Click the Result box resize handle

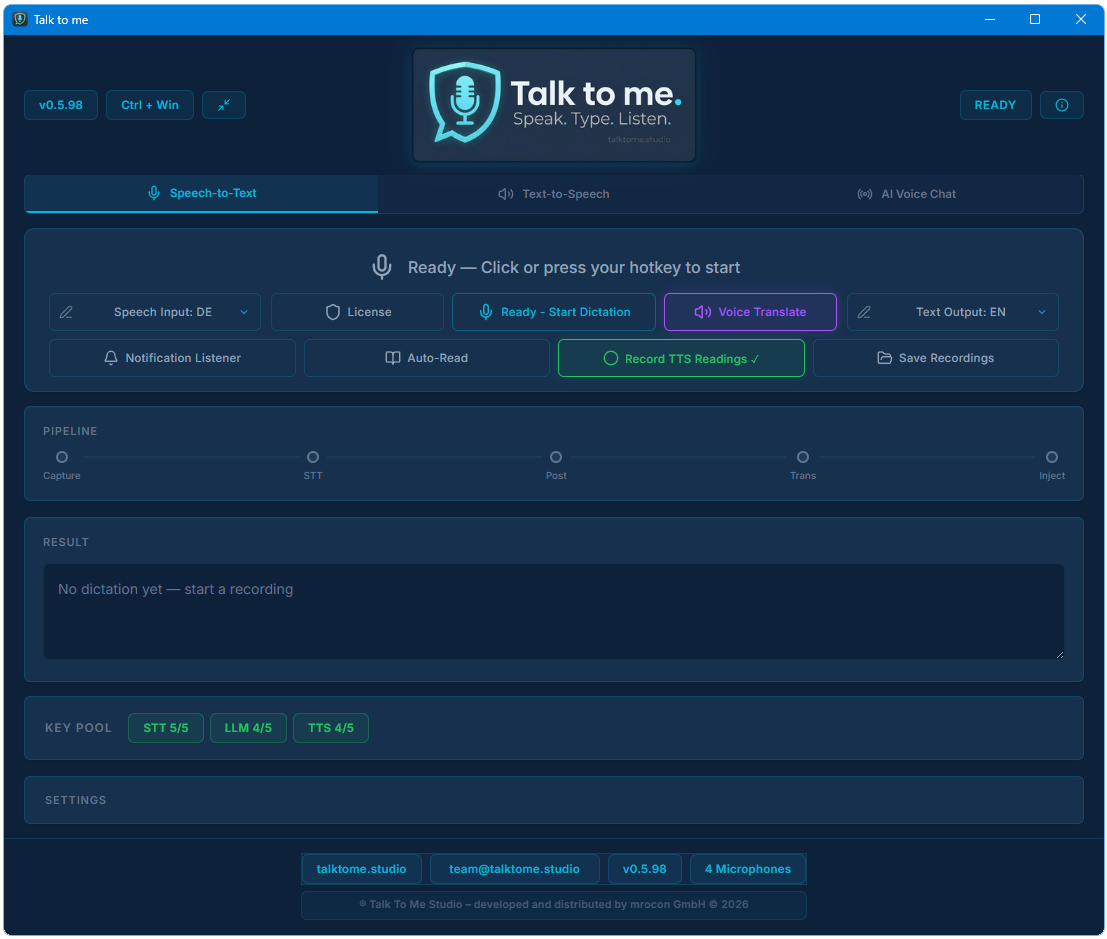tap(1060, 654)
